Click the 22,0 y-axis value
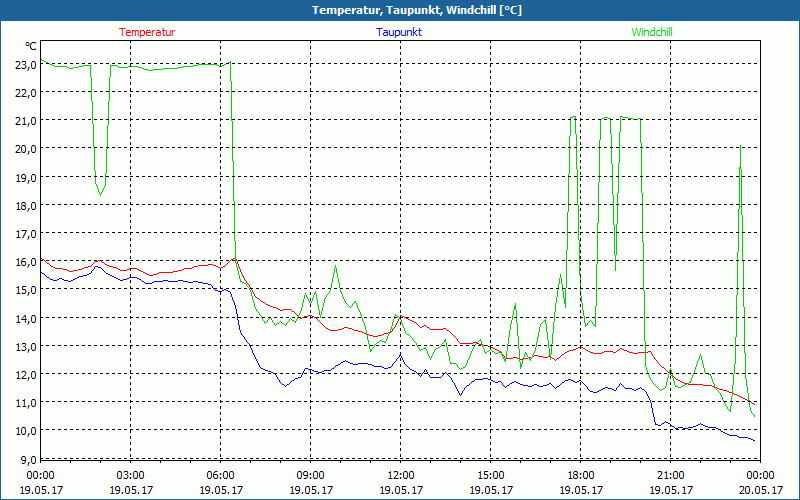The height and width of the screenshot is (500, 800). [x=27, y=92]
